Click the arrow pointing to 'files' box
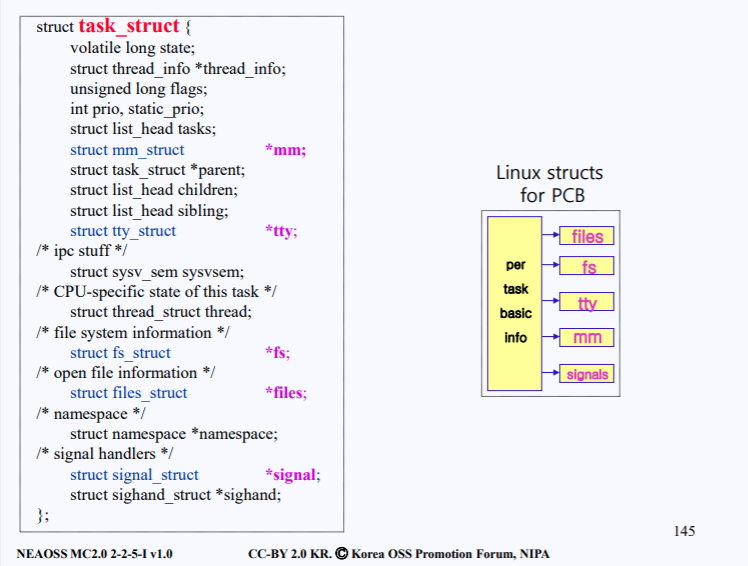This screenshot has width=748, height=566. click(551, 234)
